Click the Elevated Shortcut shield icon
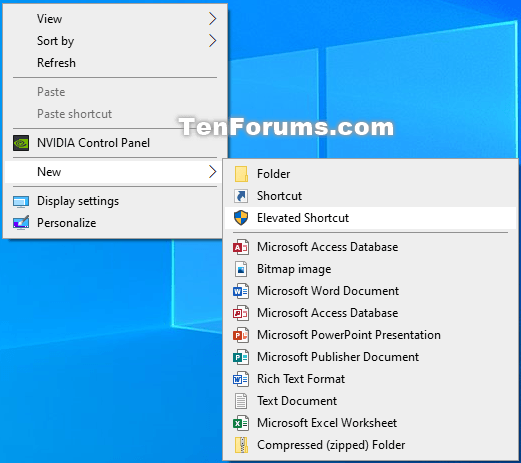The width and height of the screenshot is (521, 463). 241,218
